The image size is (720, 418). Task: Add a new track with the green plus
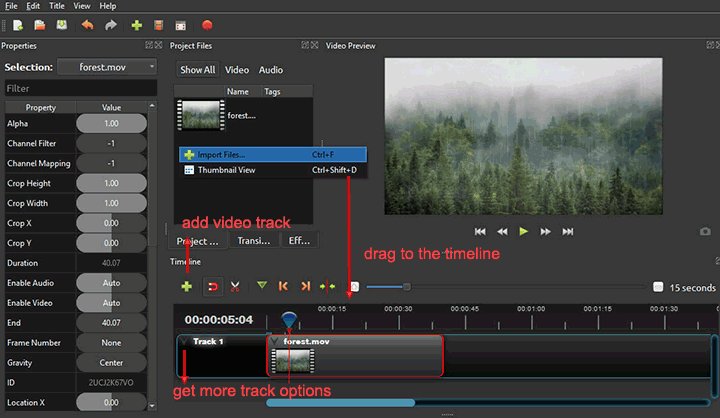[186, 286]
